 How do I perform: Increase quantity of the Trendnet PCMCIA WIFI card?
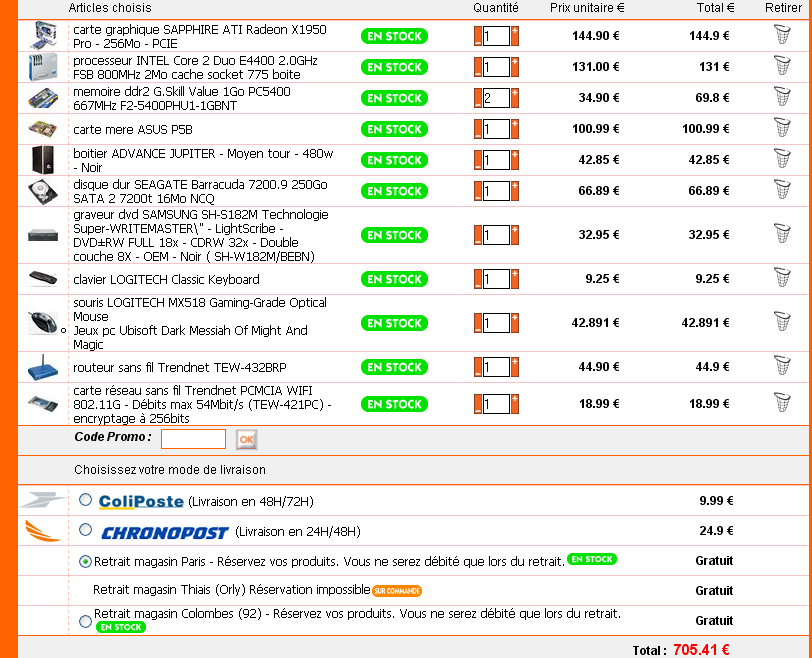pos(515,404)
